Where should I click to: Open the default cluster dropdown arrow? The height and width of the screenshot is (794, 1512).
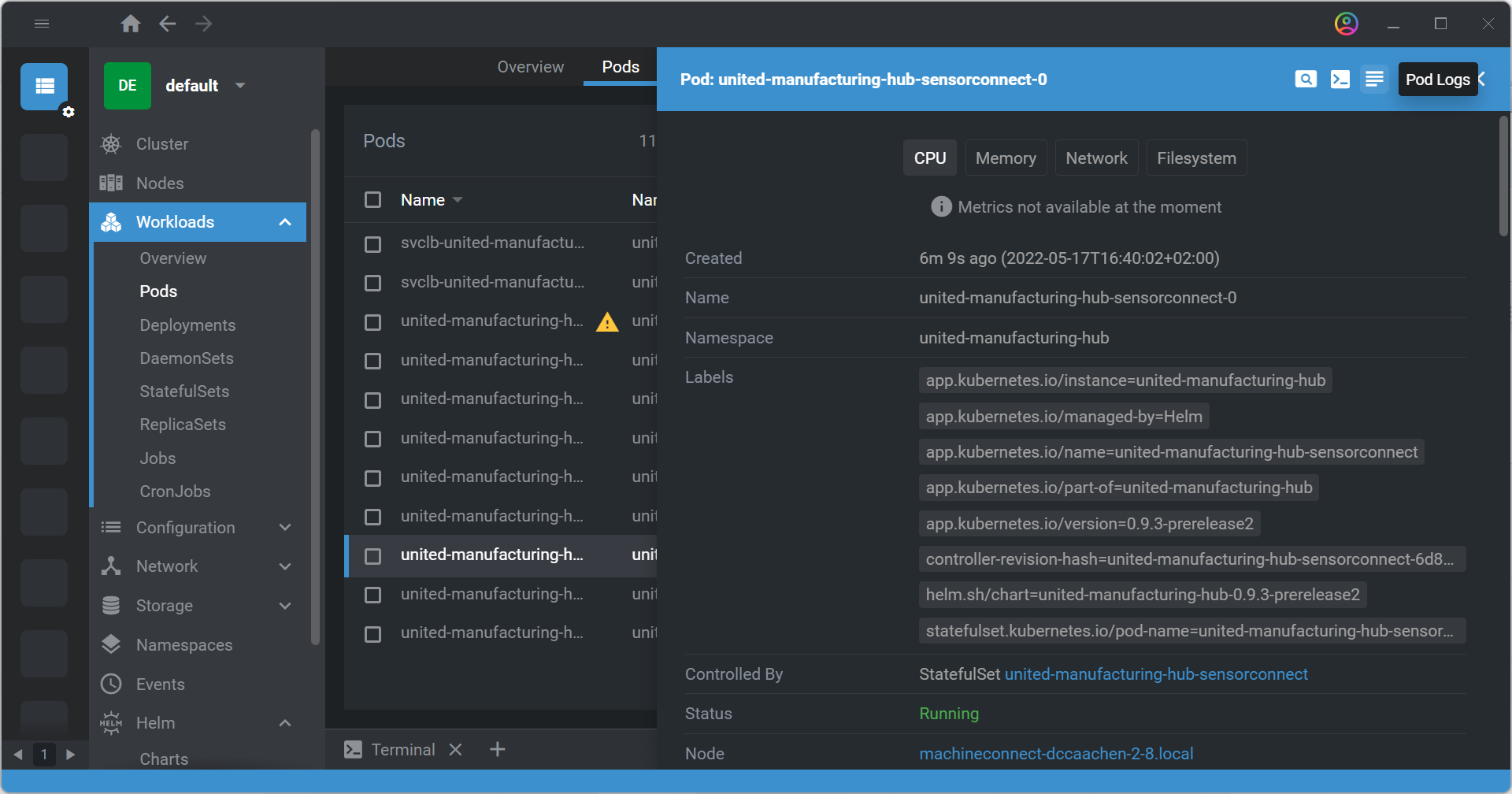click(240, 86)
